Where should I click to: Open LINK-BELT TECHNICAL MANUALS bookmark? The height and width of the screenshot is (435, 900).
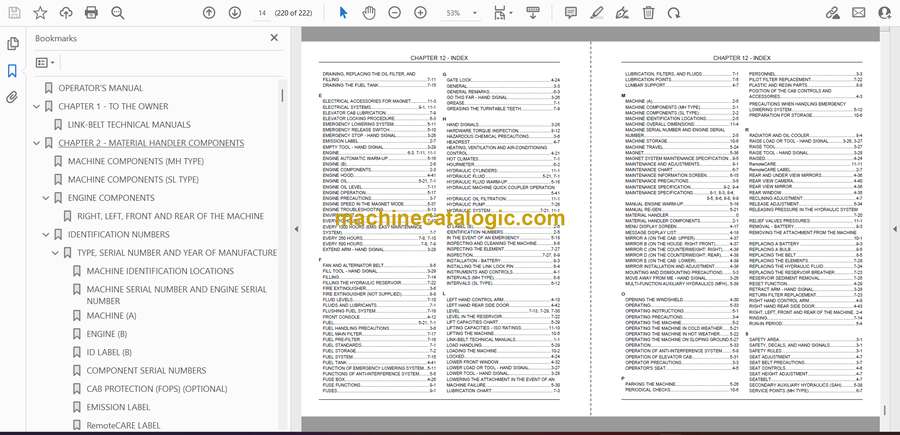[x=129, y=125]
